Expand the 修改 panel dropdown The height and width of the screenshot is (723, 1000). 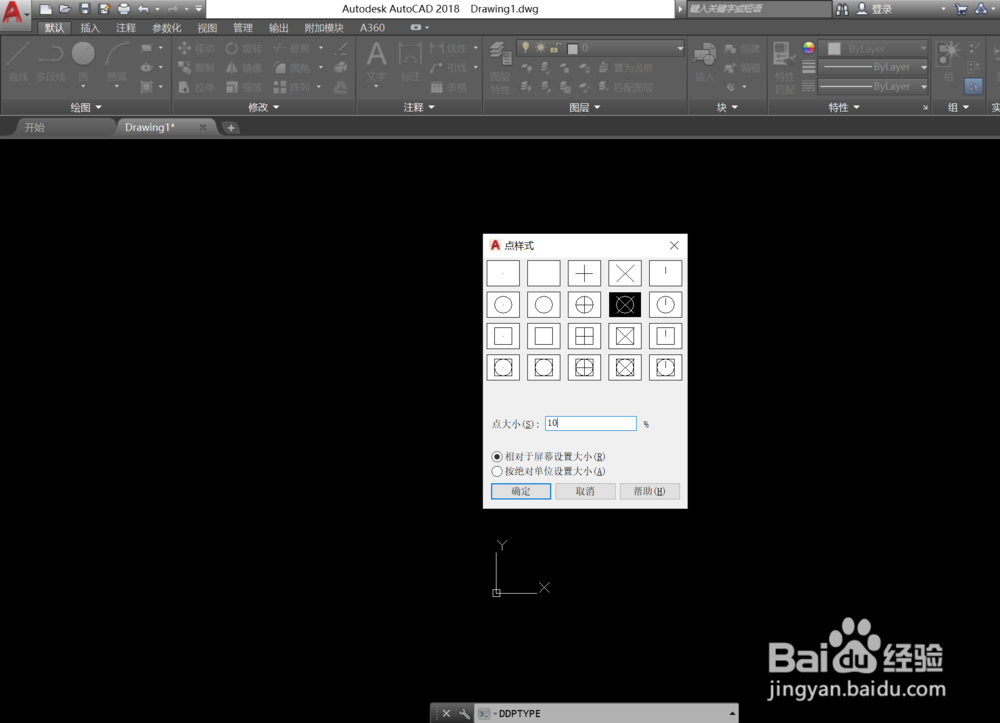263,107
